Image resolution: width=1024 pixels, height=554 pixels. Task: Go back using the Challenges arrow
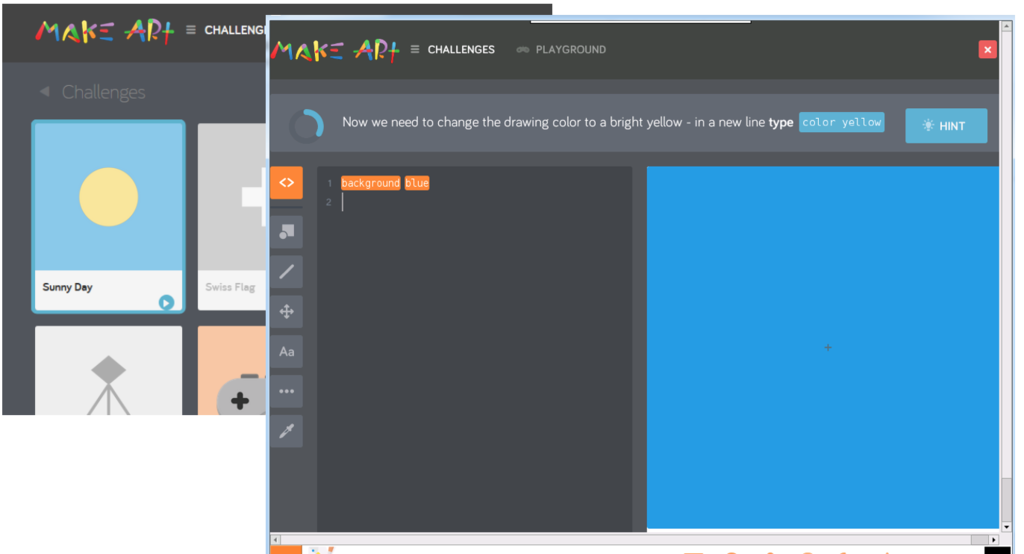click(x=44, y=91)
